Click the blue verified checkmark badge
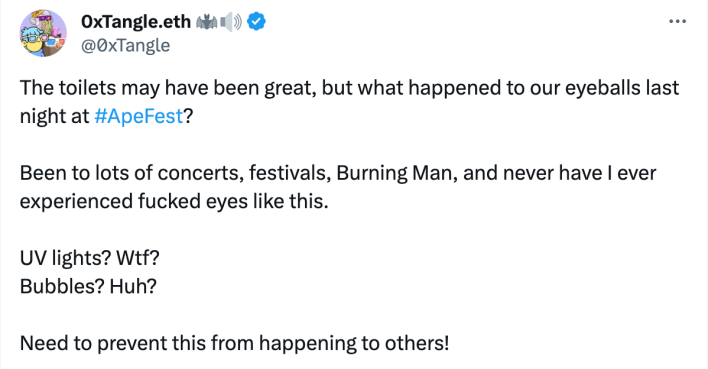708x369 pixels. 256,21
